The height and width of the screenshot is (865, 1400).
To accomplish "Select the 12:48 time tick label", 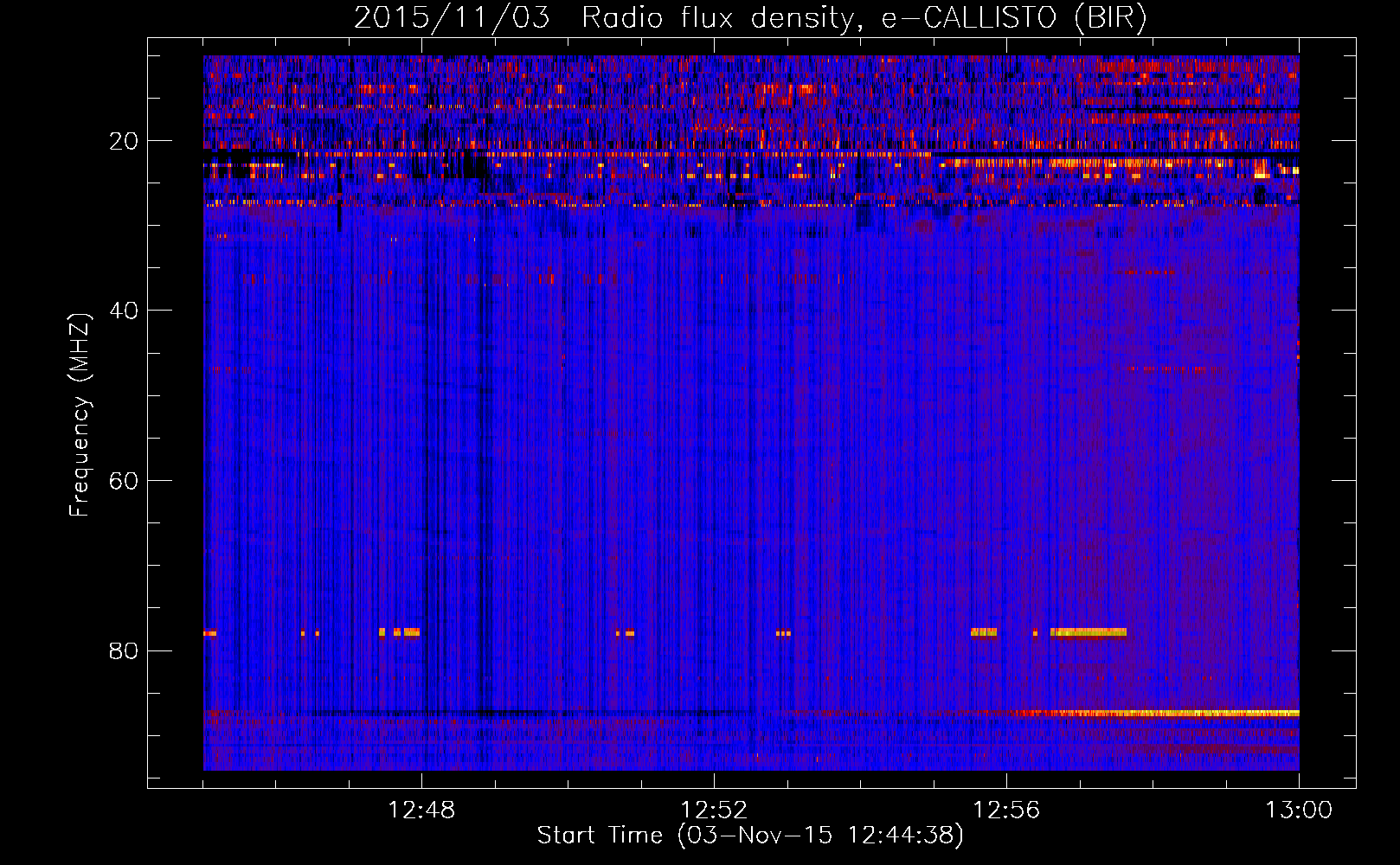I will [x=421, y=811].
